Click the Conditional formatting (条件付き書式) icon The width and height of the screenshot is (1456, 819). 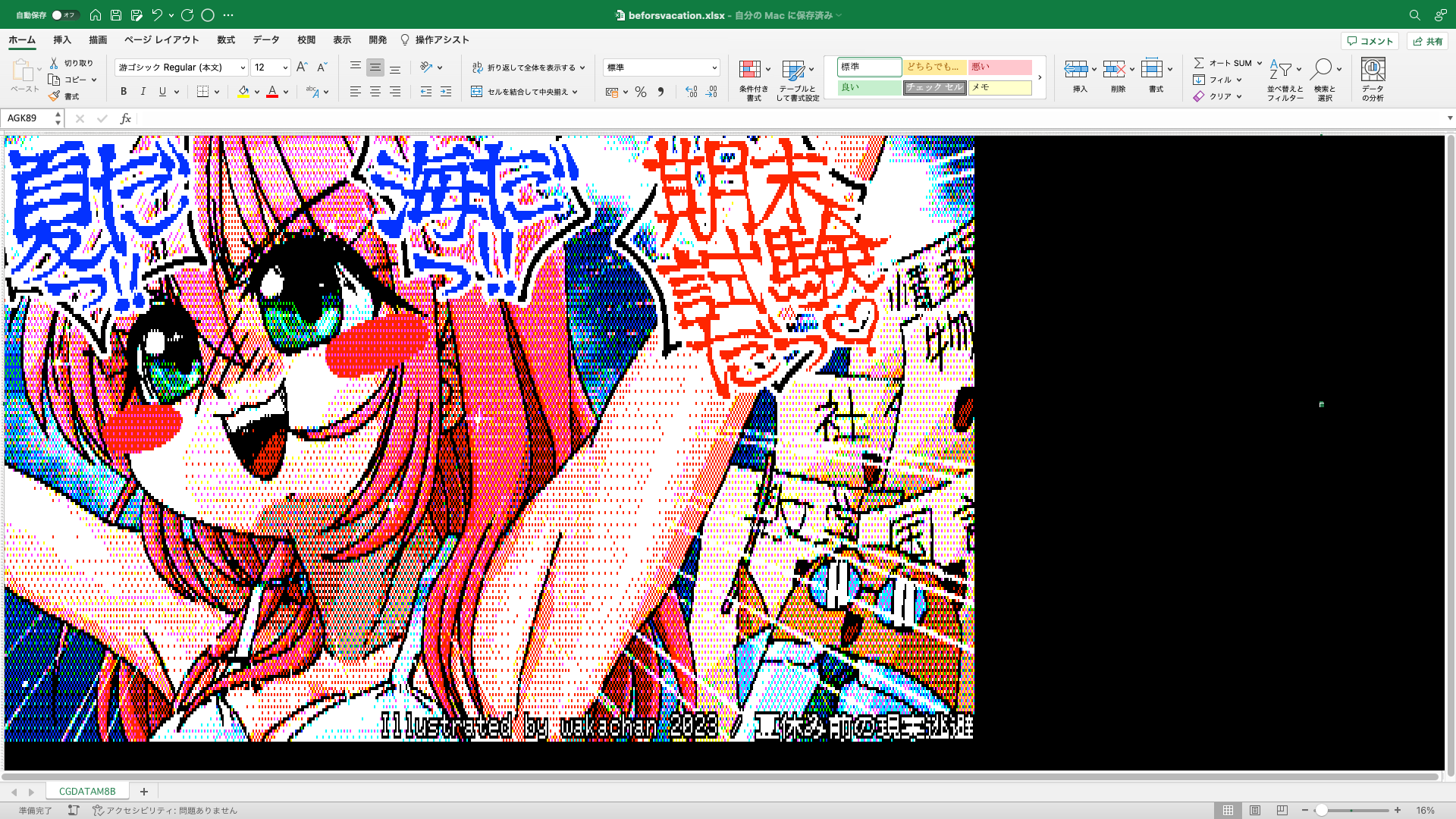coord(750,70)
